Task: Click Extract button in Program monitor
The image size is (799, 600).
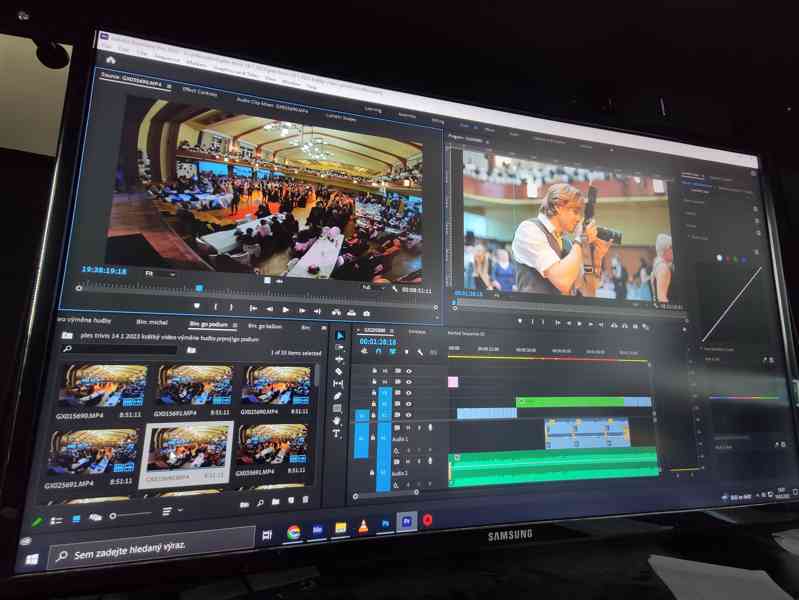Action: click(x=625, y=325)
